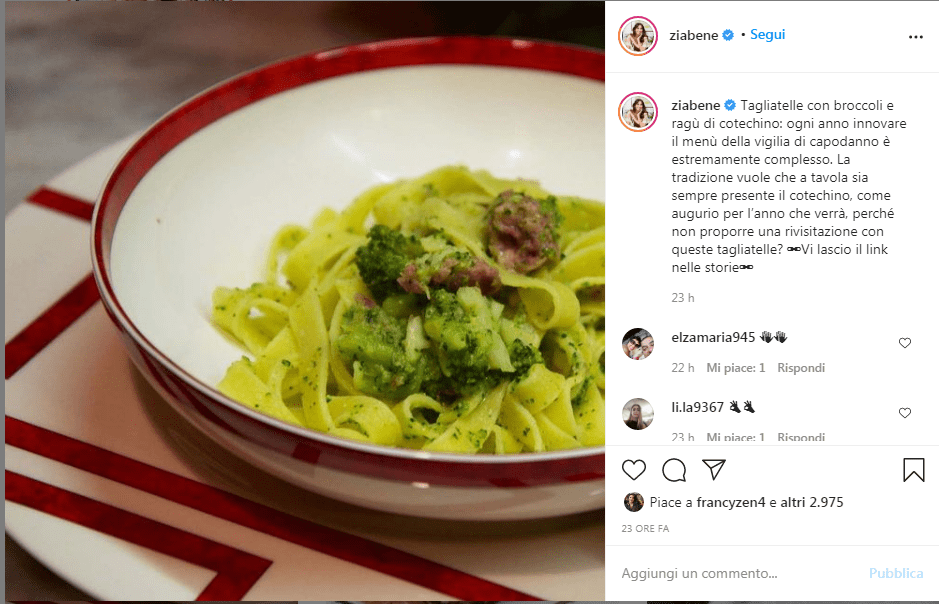
Task: Save the post with the bookmark icon
Action: click(x=914, y=470)
